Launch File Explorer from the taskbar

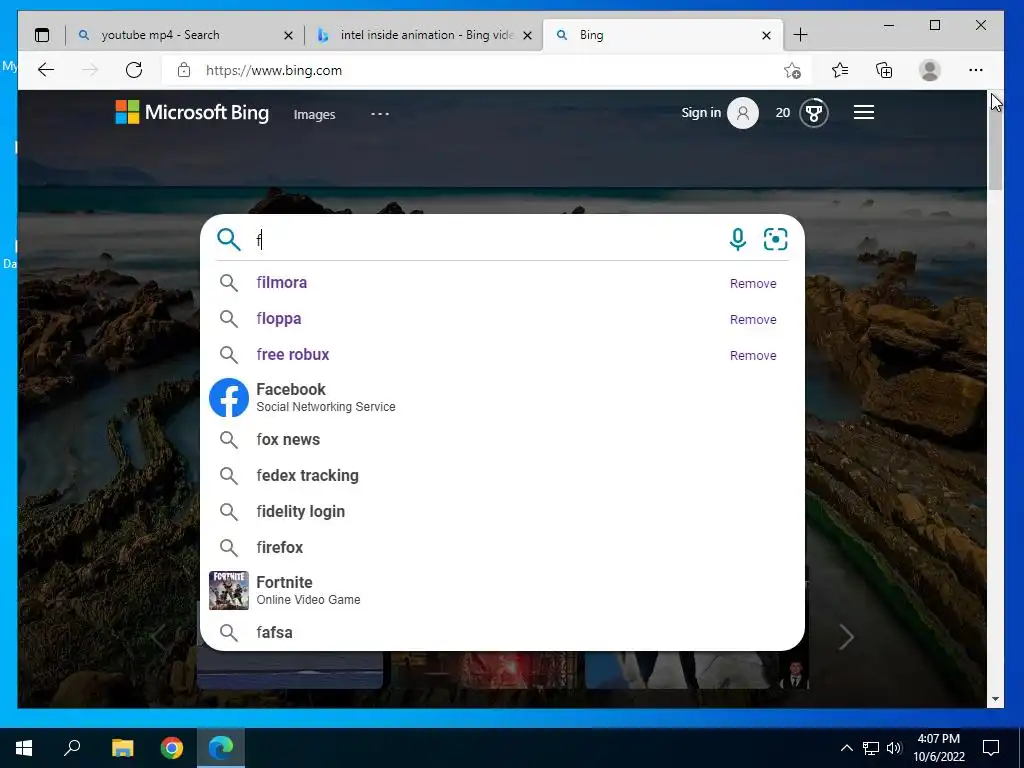(122, 748)
